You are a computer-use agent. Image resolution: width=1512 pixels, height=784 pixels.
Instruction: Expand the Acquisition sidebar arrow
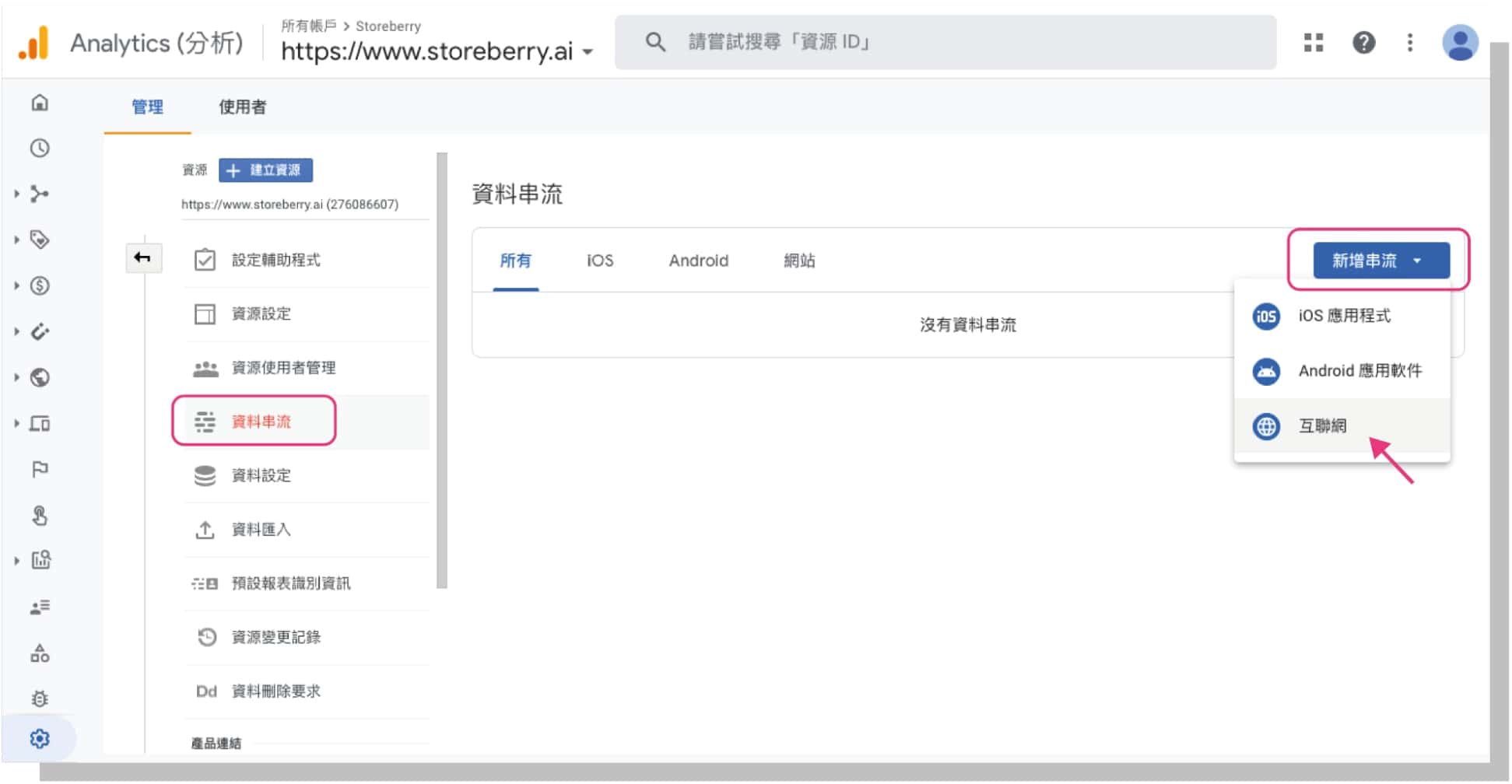tap(16, 194)
